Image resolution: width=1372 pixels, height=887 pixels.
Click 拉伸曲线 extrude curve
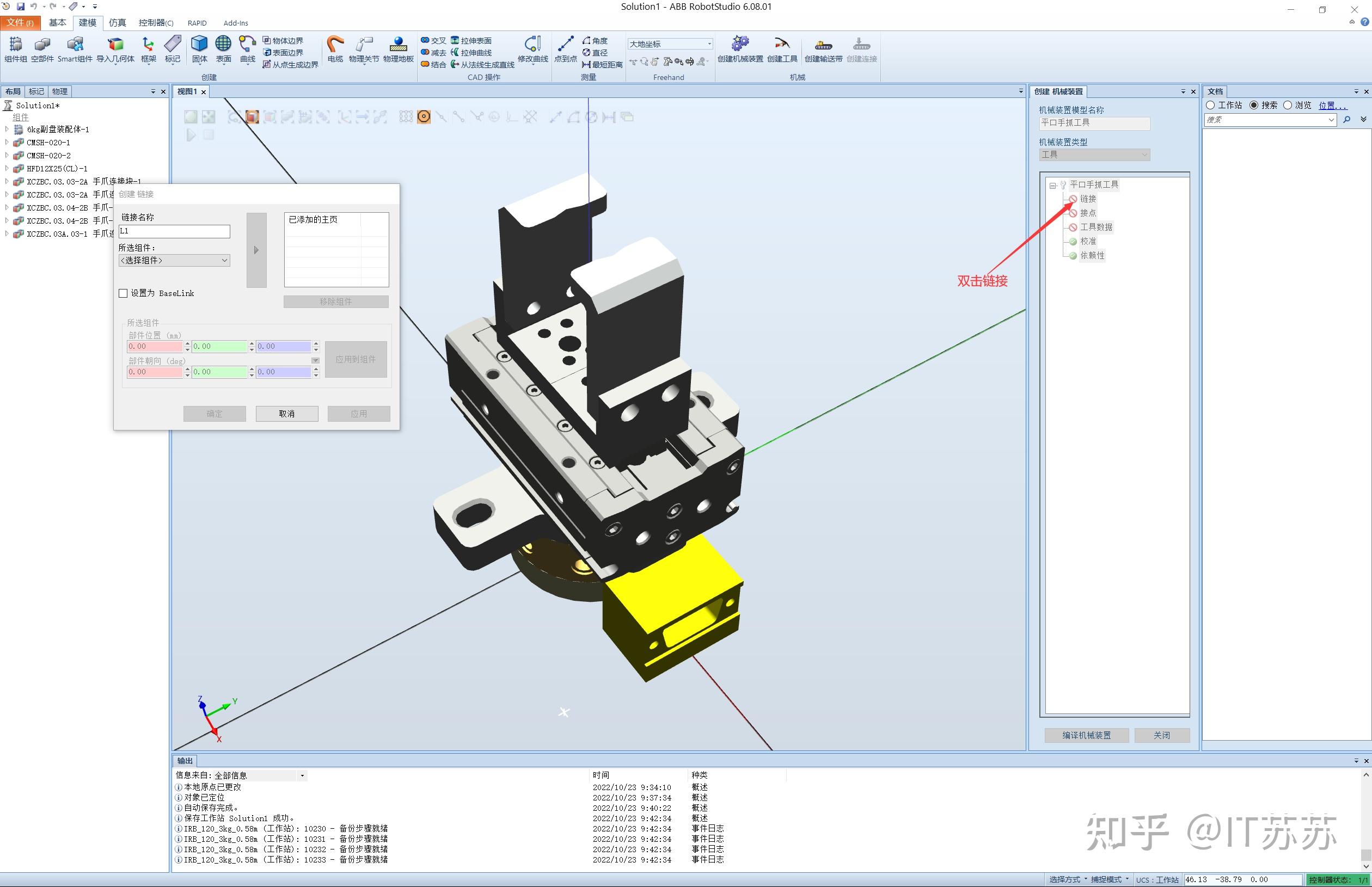point(471,52)
